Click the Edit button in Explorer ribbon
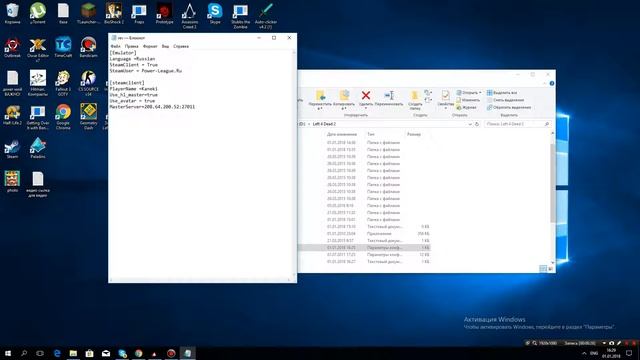This screenshot has height=360, width=640. tap(468, 100)
